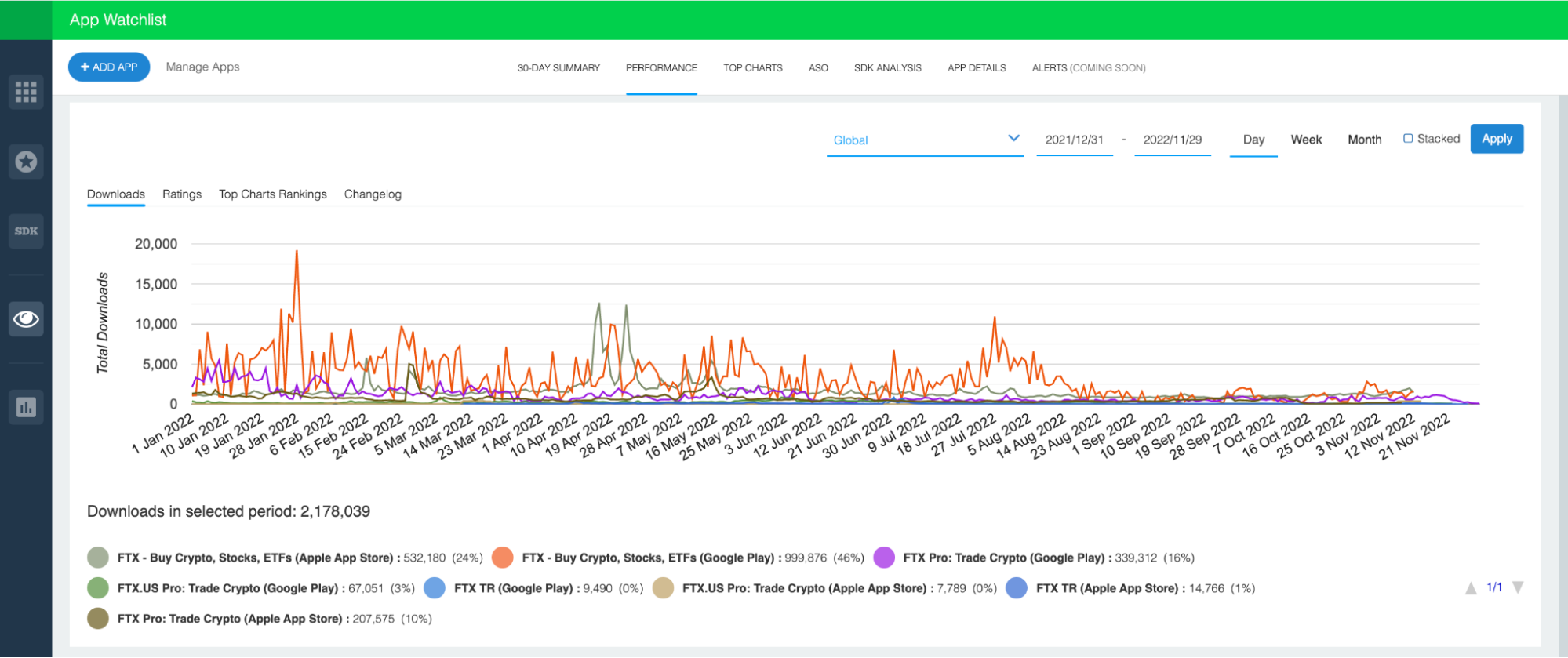Click the '1 Jan 2022' axis label

[164, 433]
